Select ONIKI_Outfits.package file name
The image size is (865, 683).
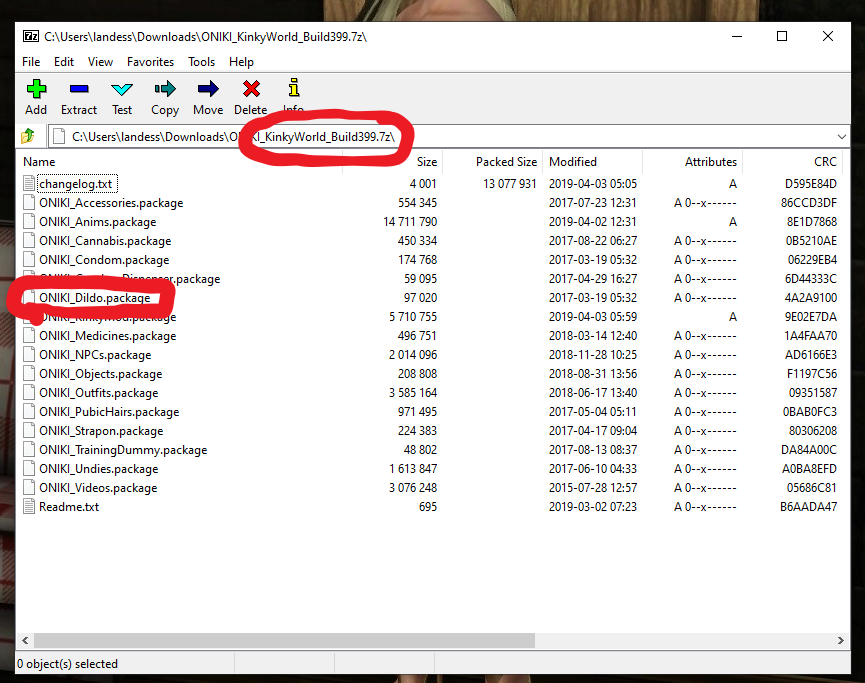point(99,393)
